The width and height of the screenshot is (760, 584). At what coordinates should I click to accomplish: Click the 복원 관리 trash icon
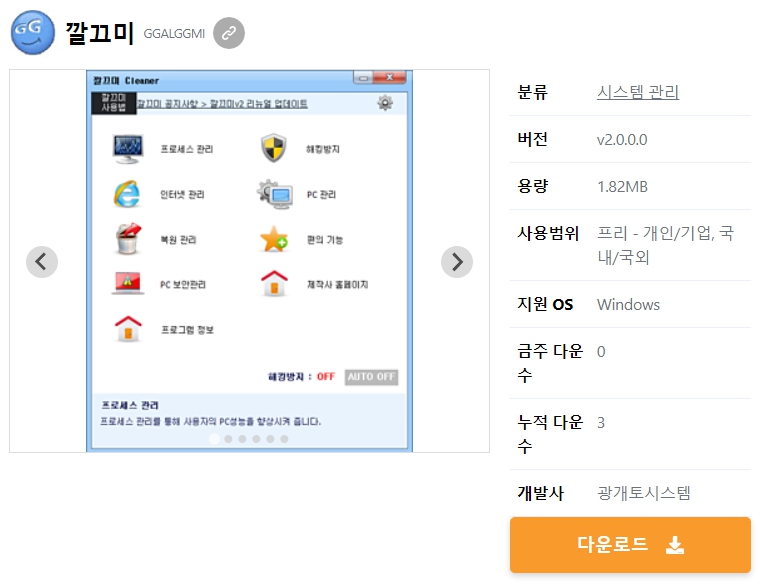click(128, 238)
